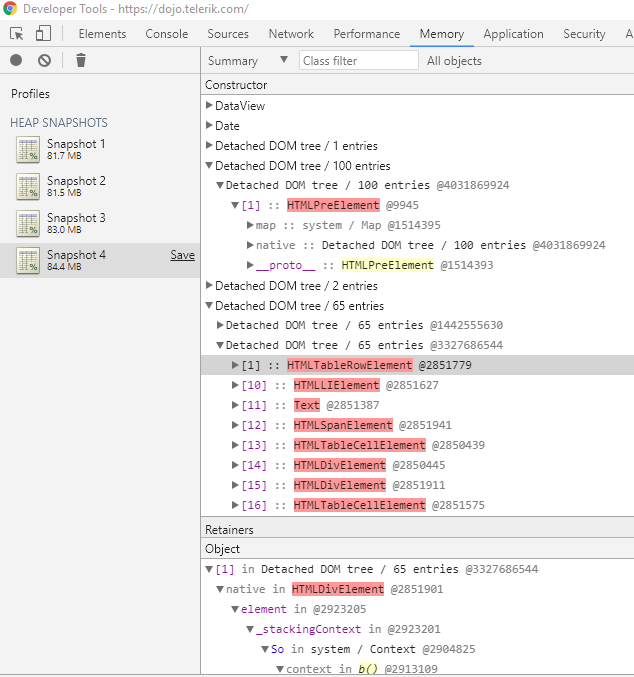Screen dimensions: 634x677
Task: Switch to the Network tab
Action: pos(291,34)
